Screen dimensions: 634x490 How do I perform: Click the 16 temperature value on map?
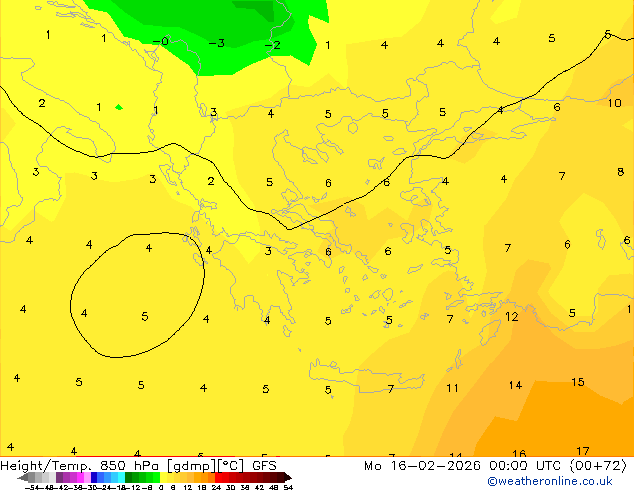tap(519, 453)
